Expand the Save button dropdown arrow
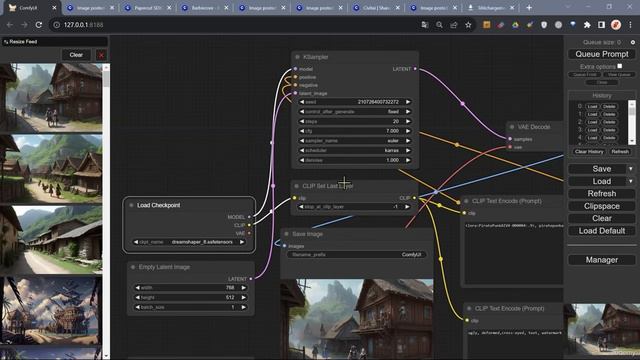Screen dimensions: 640x360 click(631, 169)
